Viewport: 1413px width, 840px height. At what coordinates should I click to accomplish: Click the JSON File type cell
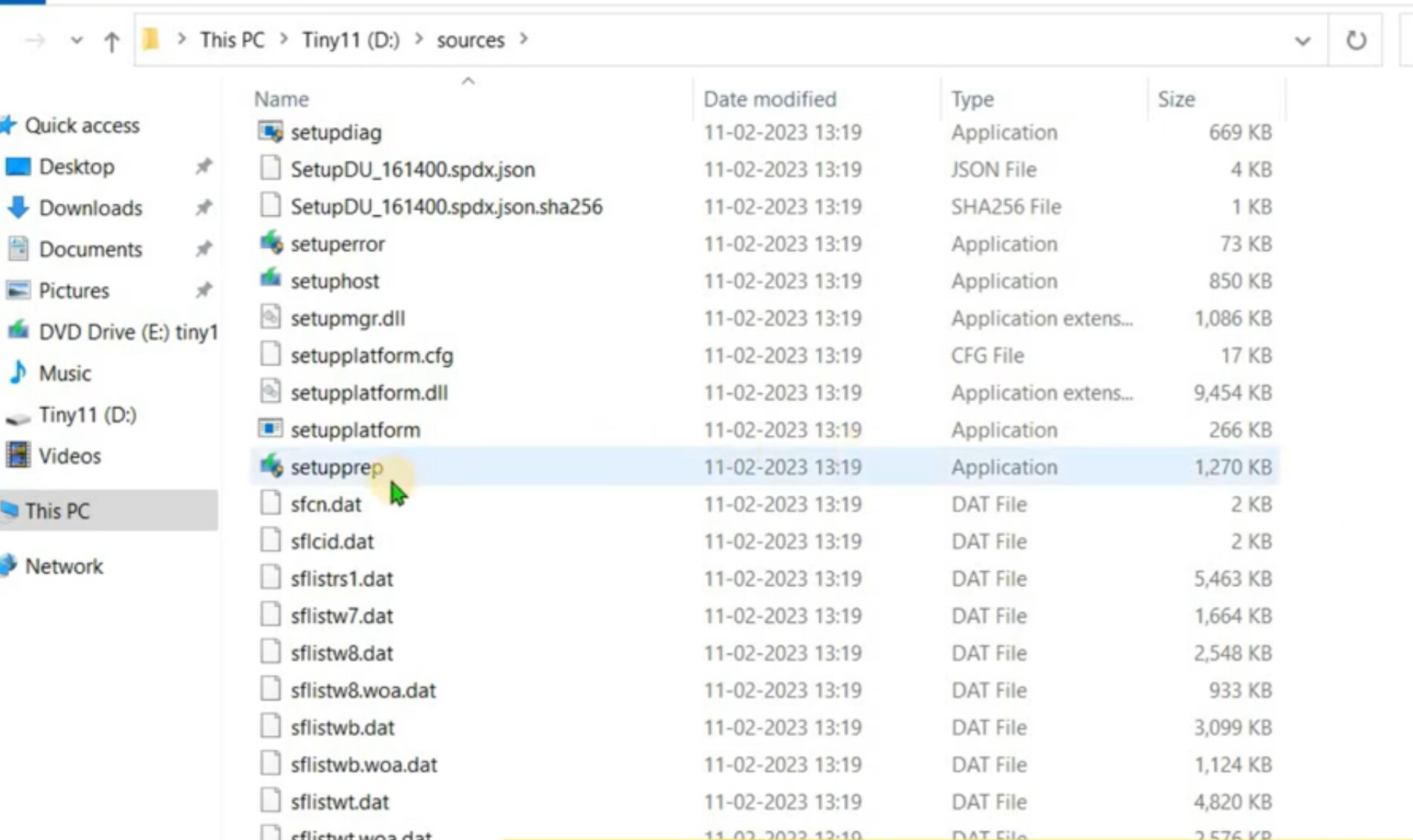point(993,169)
